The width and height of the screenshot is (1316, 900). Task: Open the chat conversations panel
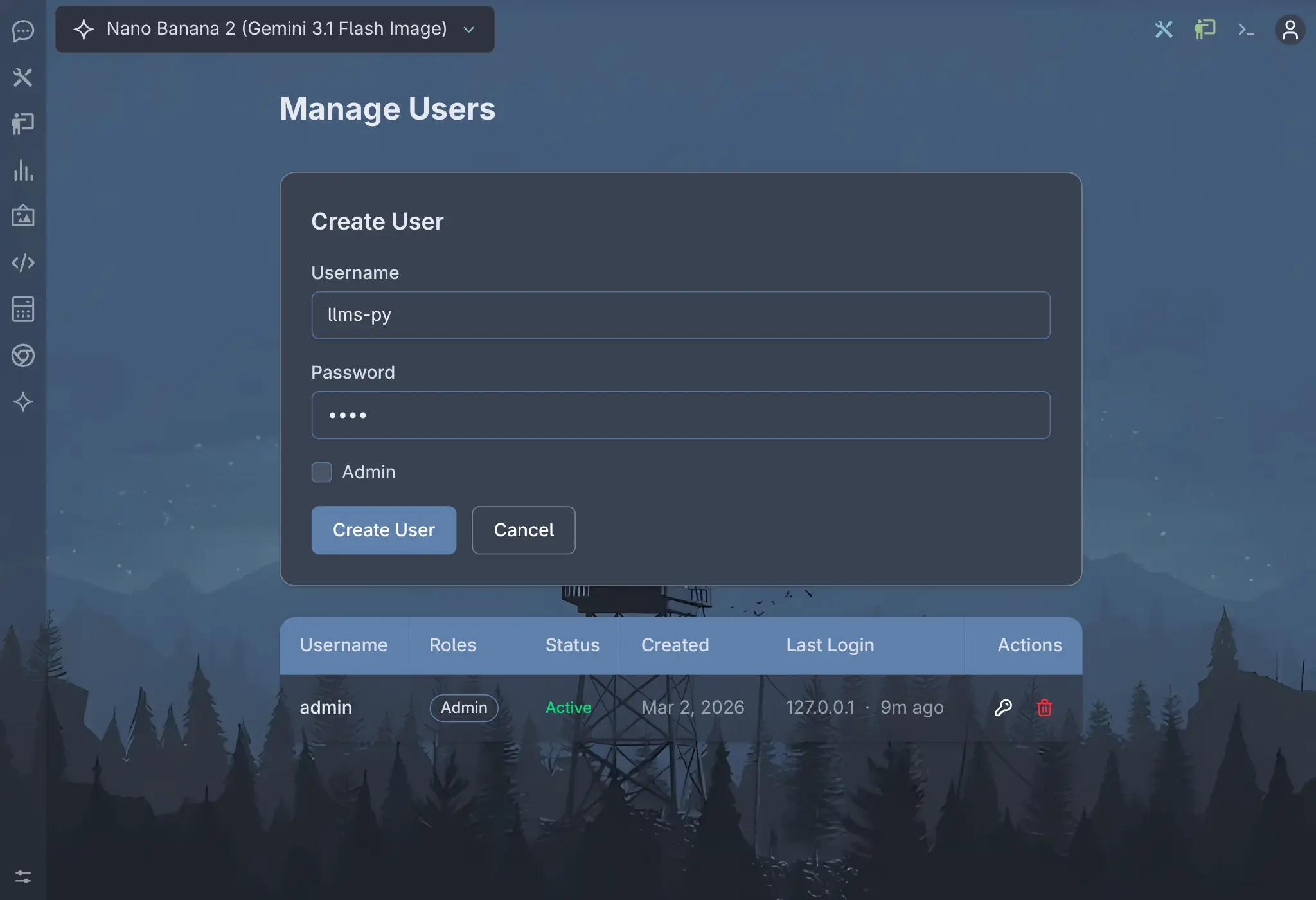click(x=23, y=31)
